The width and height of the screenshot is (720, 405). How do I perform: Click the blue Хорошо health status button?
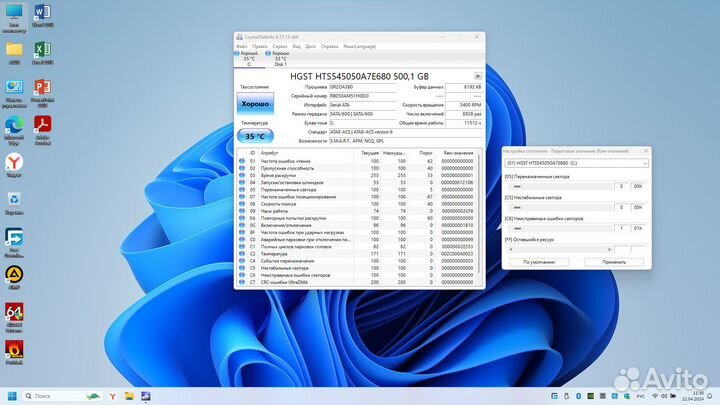click(x=254, y=104)
